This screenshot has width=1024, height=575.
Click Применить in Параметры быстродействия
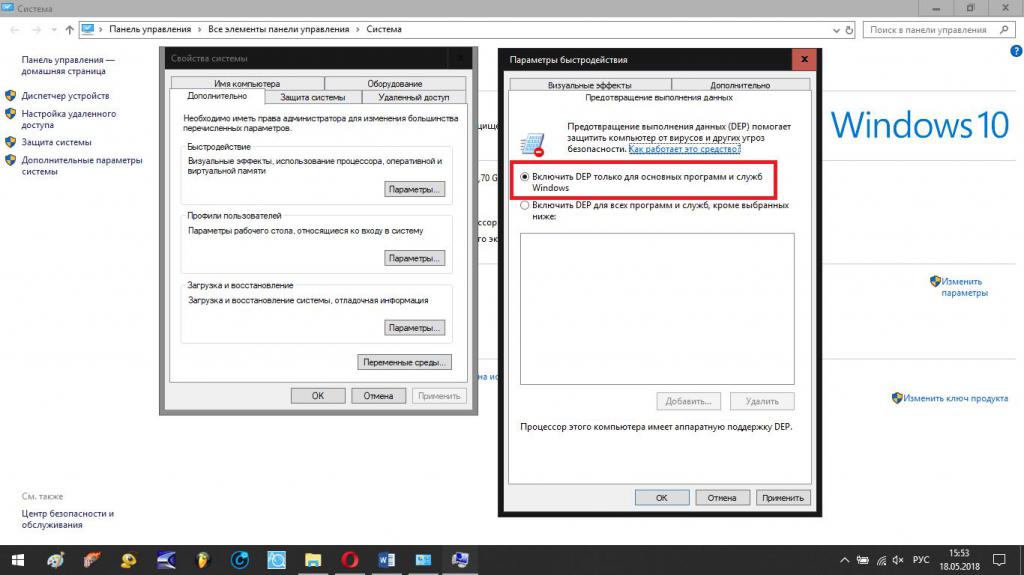coord(783,498)
